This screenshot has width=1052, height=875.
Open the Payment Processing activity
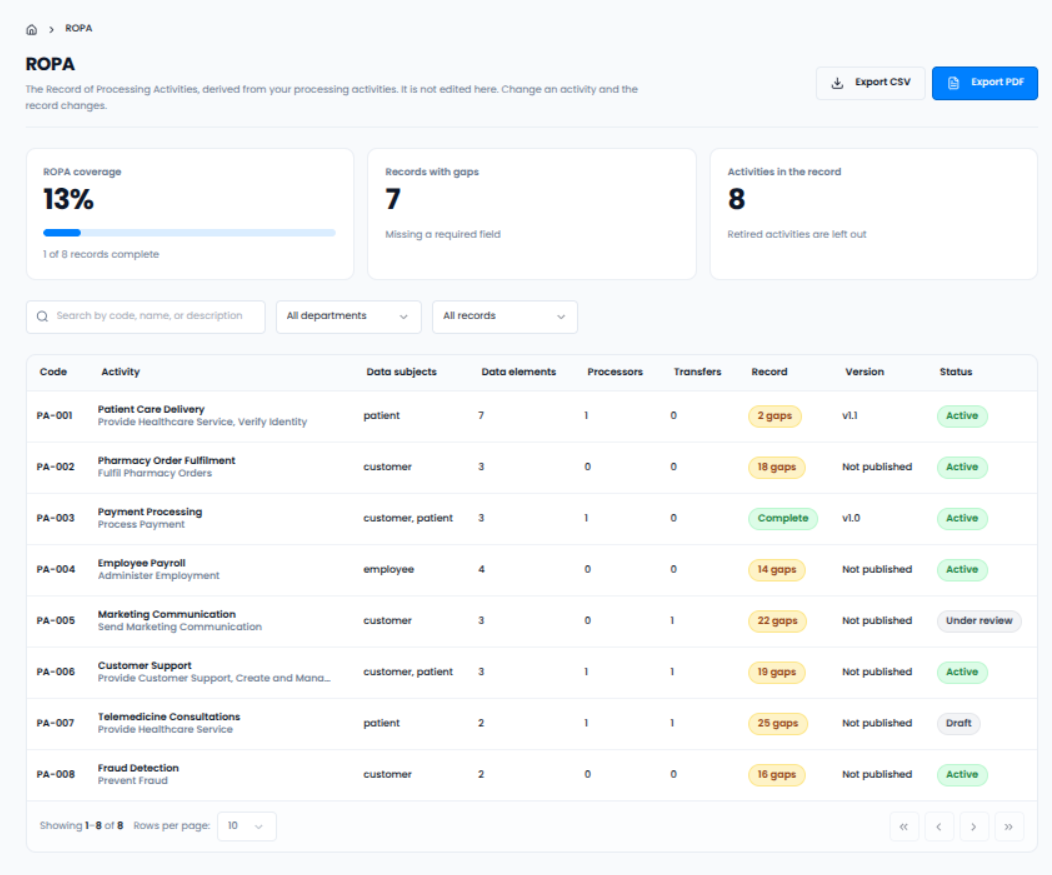150,512
